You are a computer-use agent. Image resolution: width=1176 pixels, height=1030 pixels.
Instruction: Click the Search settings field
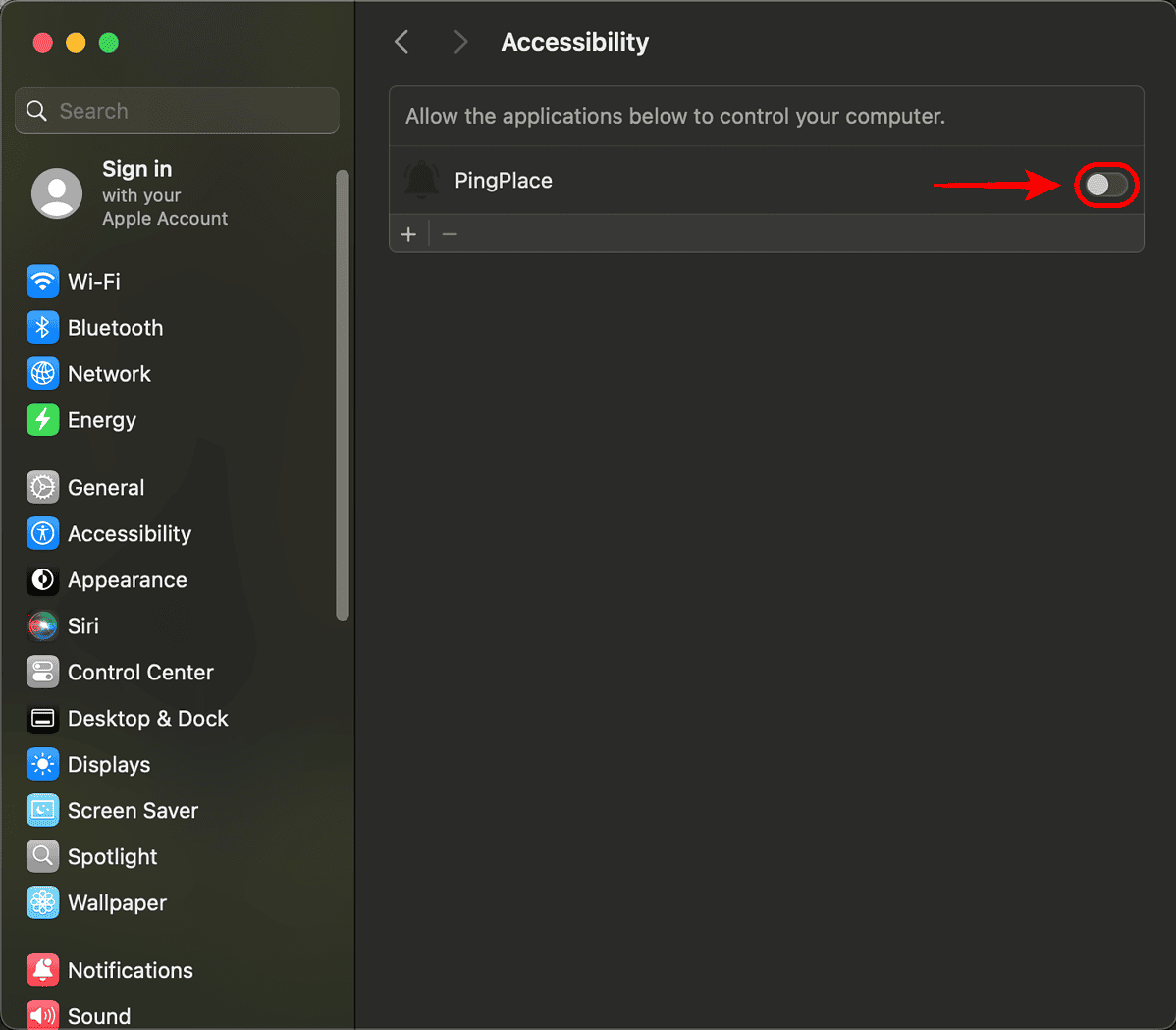tap(177, 111)
